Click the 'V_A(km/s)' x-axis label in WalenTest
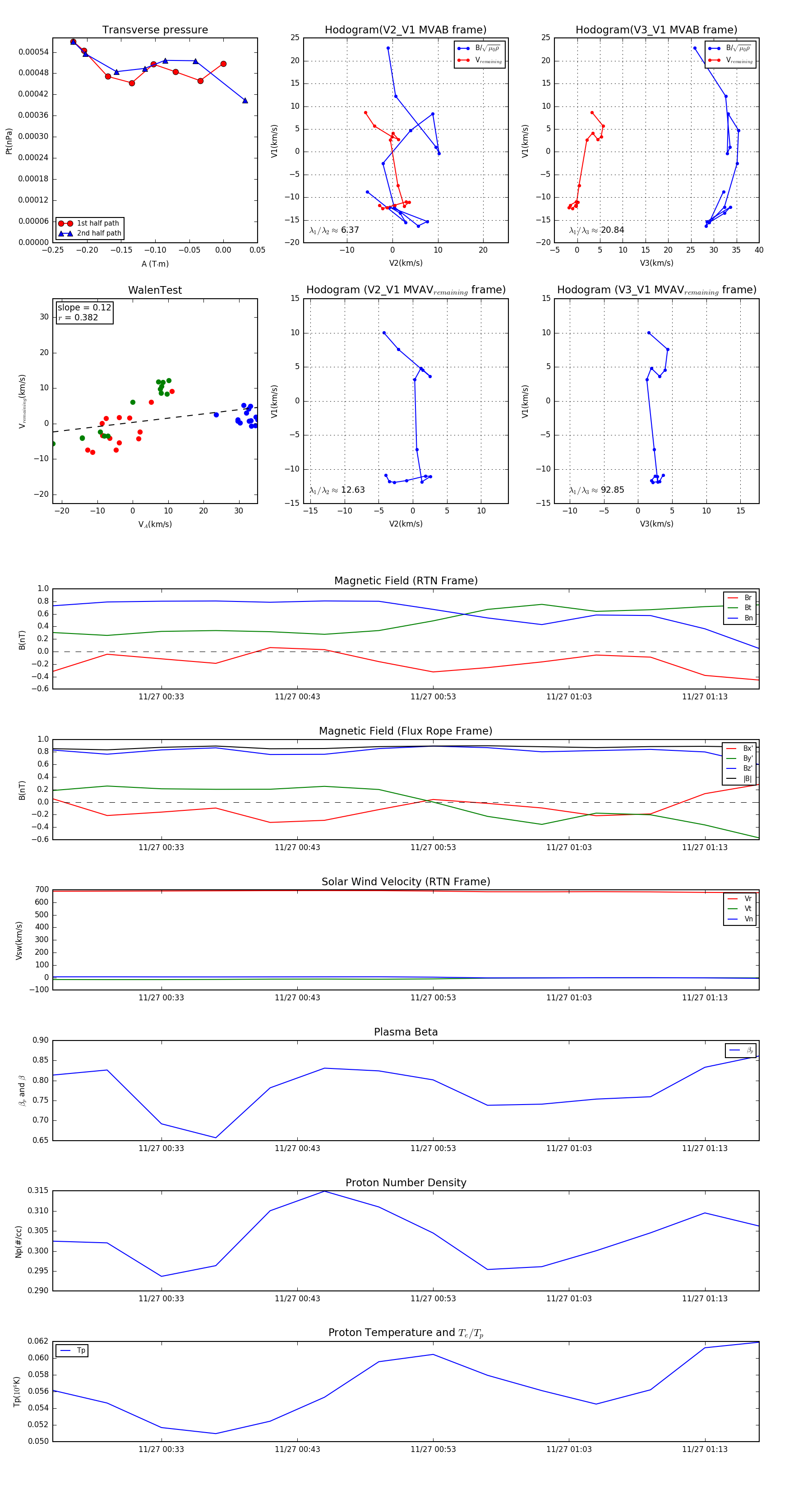The image size is (812, 1489). [x=155, y=524]
